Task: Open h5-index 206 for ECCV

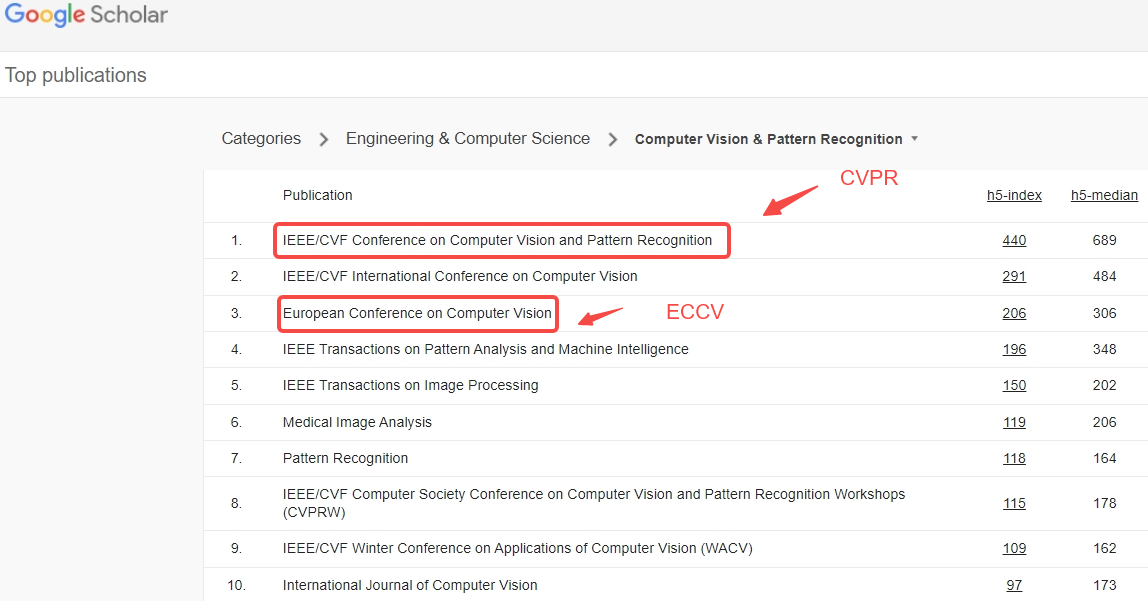Action: 1014,313
